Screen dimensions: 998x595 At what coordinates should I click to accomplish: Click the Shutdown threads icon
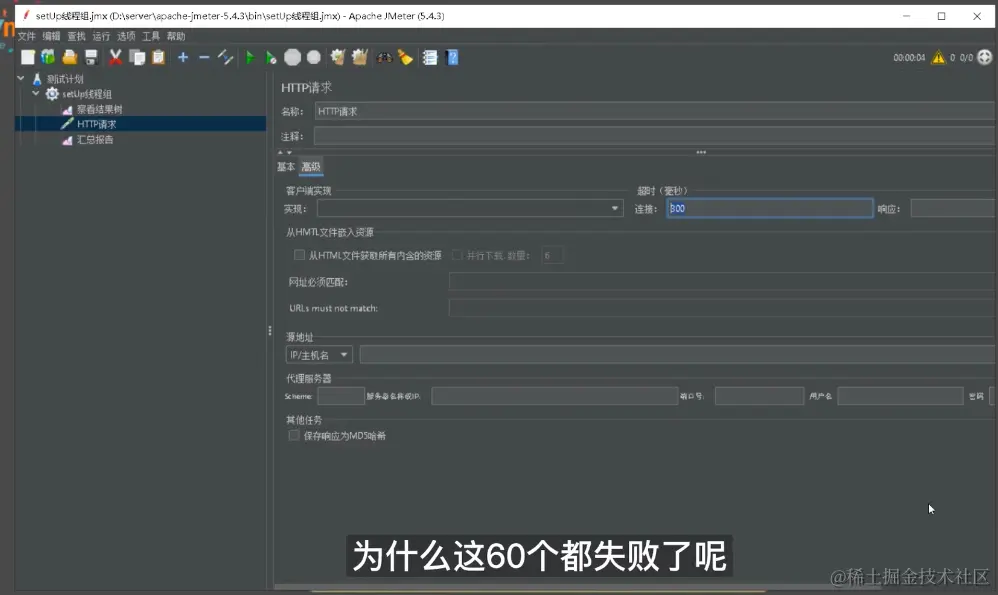314,57
